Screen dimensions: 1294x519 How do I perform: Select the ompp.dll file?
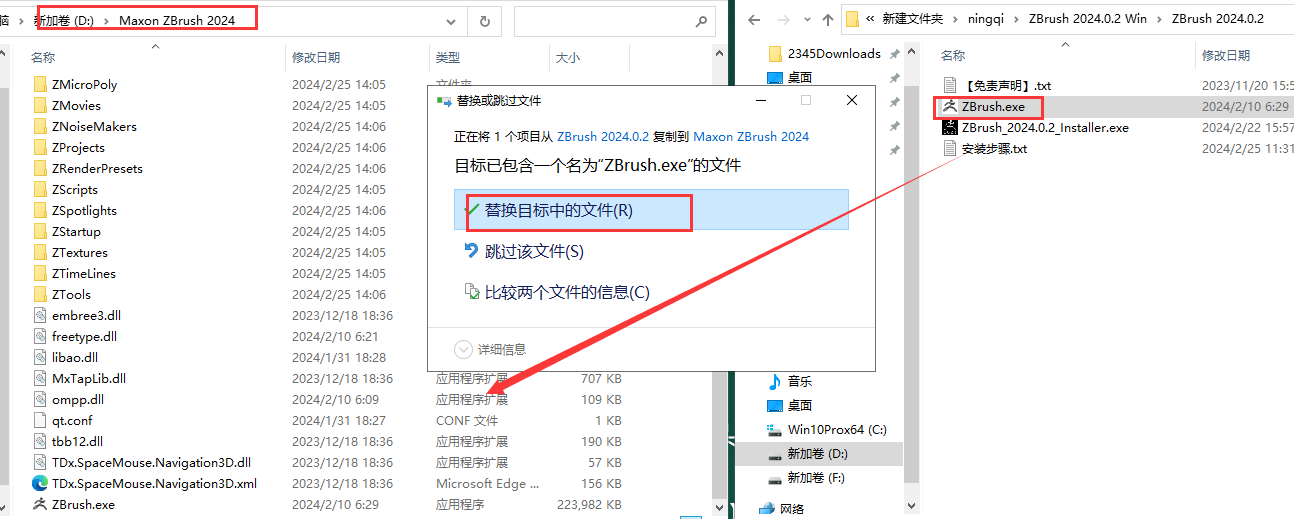78,399
